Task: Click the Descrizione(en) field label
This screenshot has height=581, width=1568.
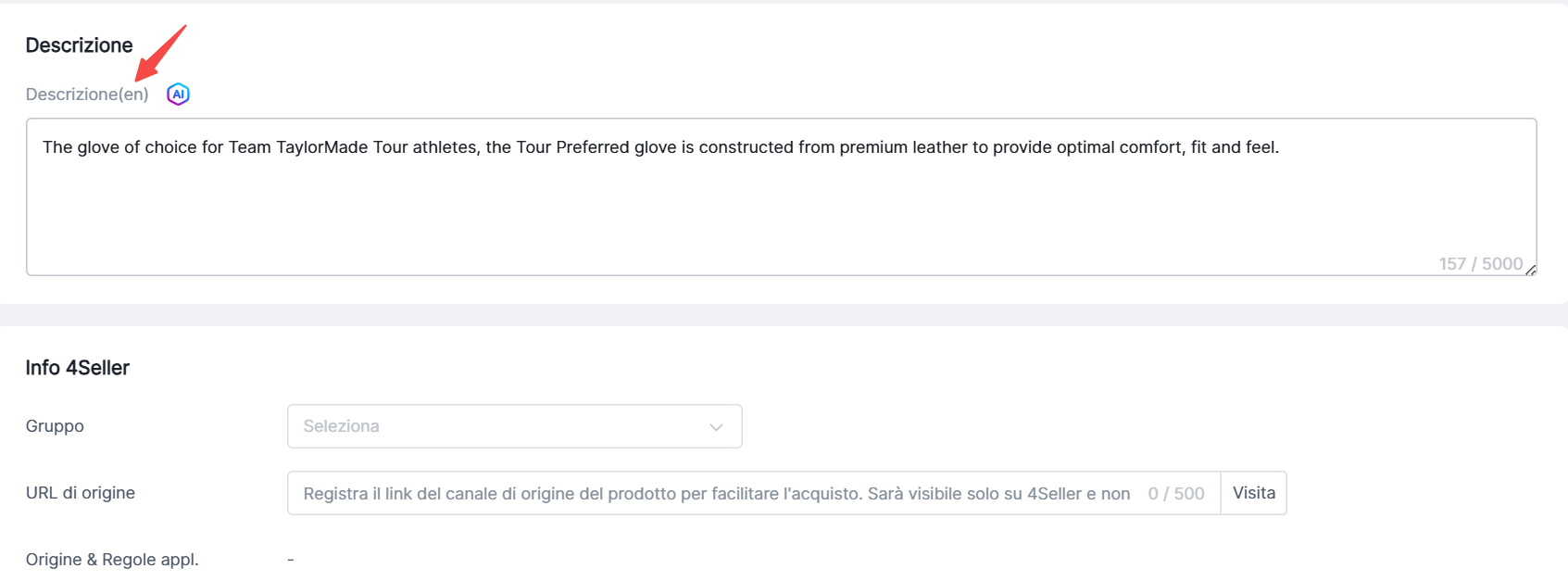Action: [x=87, y=95]
